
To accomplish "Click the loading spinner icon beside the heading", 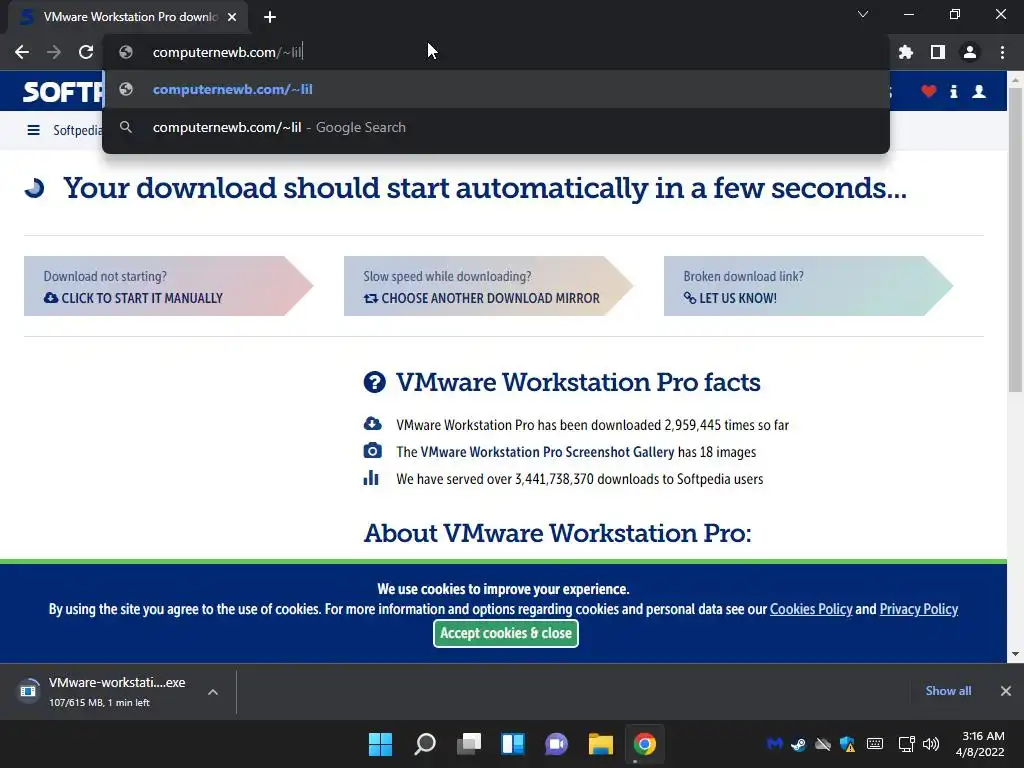I will [35, 188].
